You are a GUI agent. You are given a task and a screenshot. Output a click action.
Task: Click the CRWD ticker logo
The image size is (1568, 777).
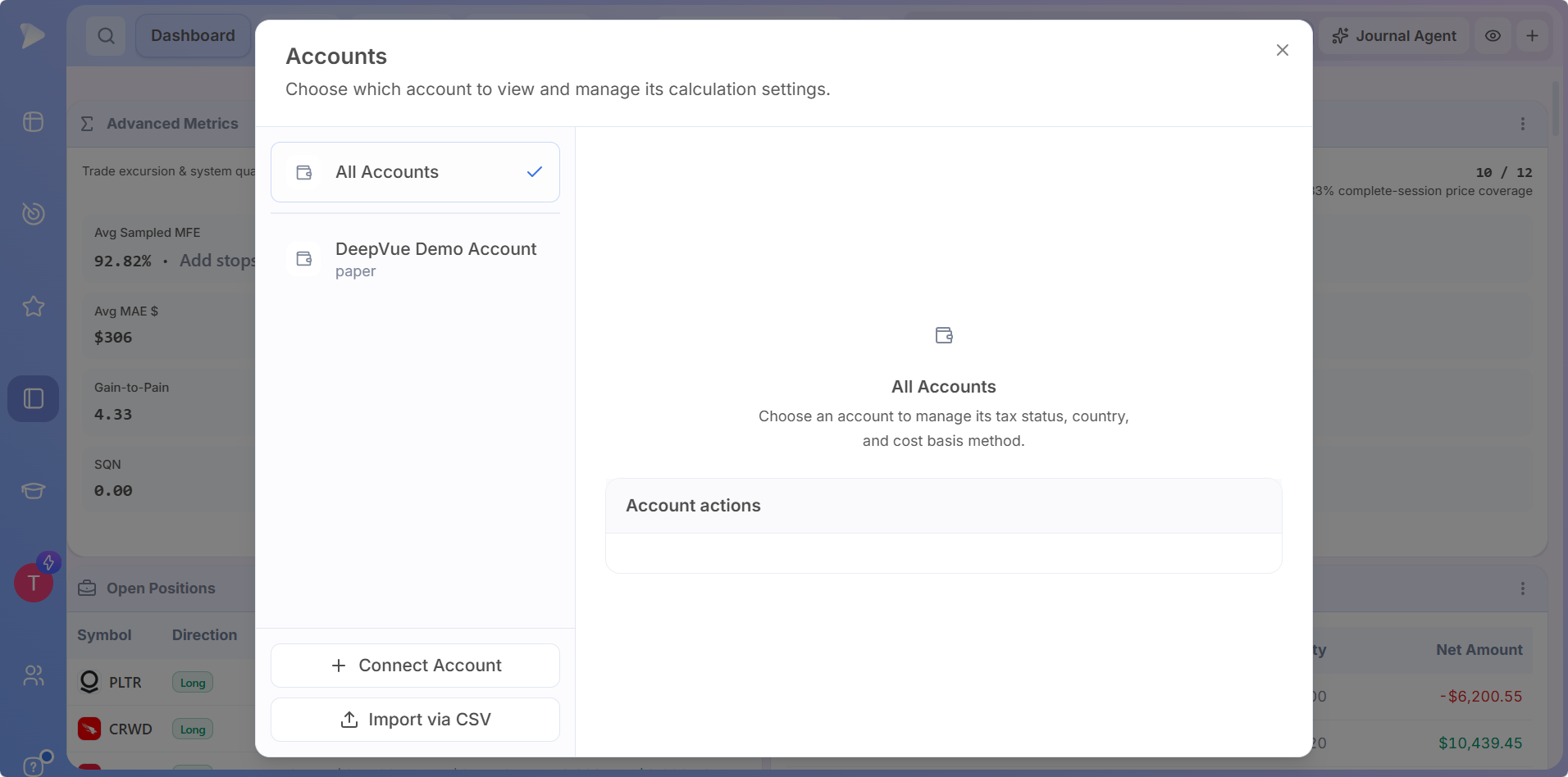click(x=89, y=729)
